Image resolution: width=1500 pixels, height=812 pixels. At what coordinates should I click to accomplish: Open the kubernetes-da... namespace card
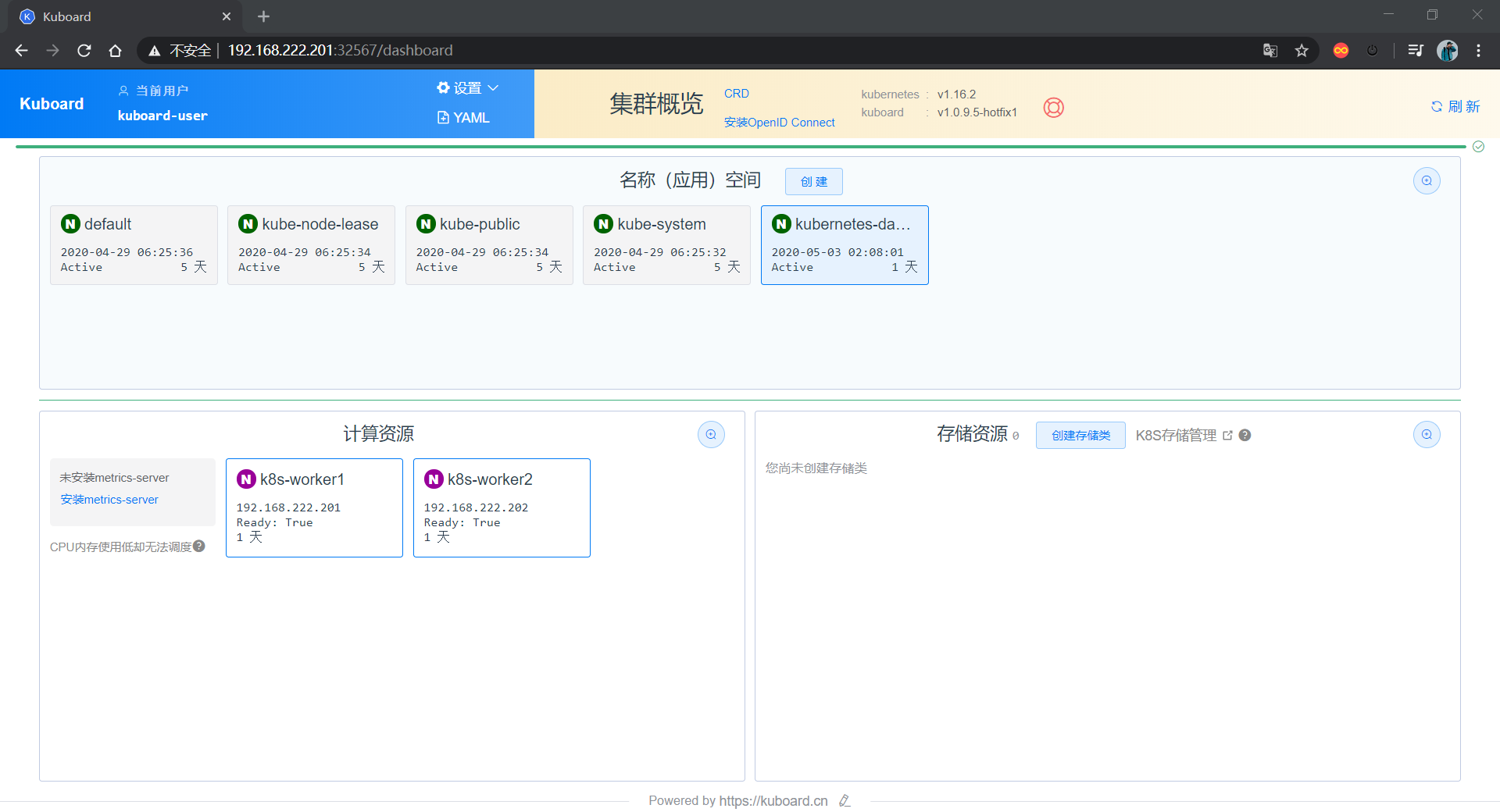[x=845, y=245]
